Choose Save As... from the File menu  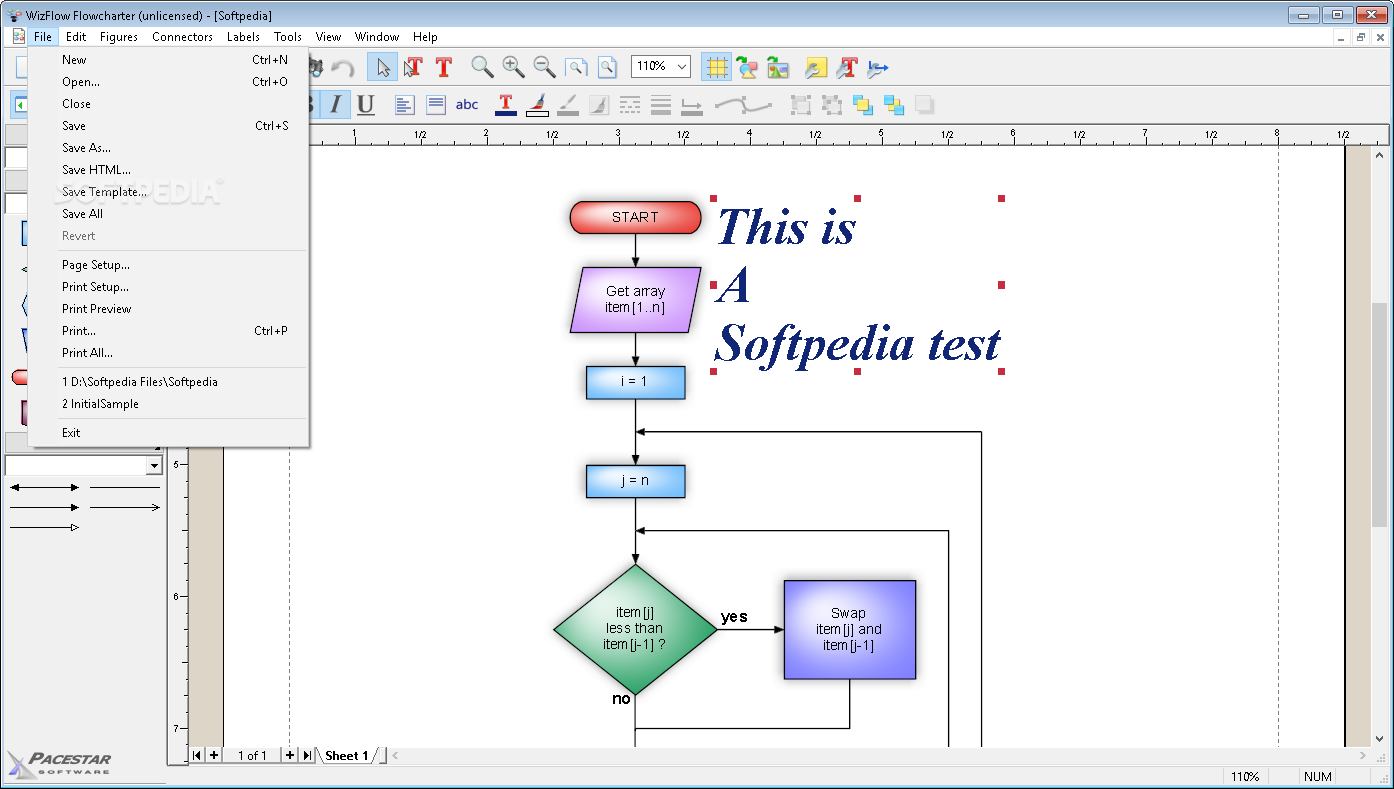[168, 148]
